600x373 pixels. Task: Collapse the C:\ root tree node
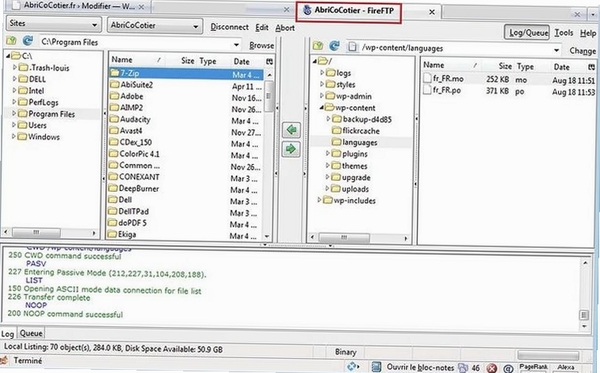pos(8,56)
